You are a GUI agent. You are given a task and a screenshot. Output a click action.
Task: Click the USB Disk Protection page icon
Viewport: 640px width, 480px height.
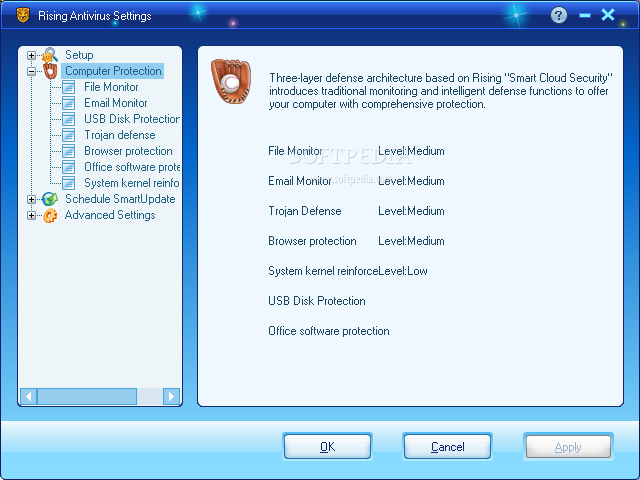[x=69, y=119]
